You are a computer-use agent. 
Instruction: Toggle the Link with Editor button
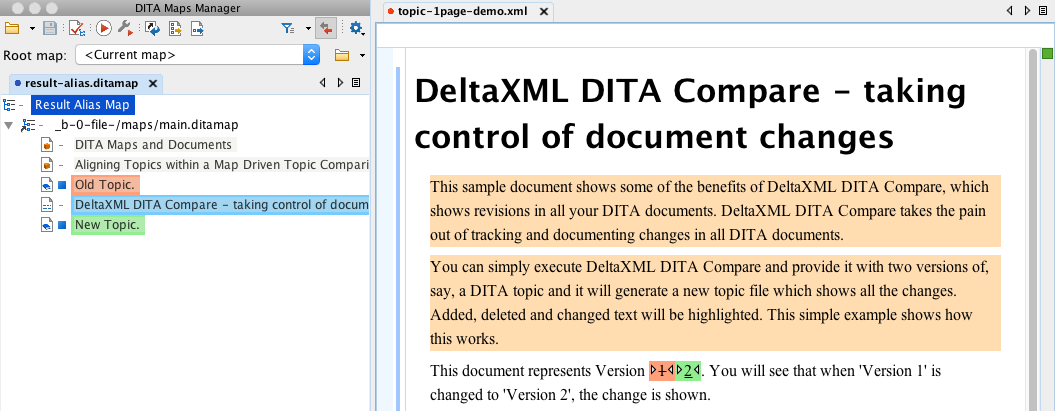(x=325, y=29)
